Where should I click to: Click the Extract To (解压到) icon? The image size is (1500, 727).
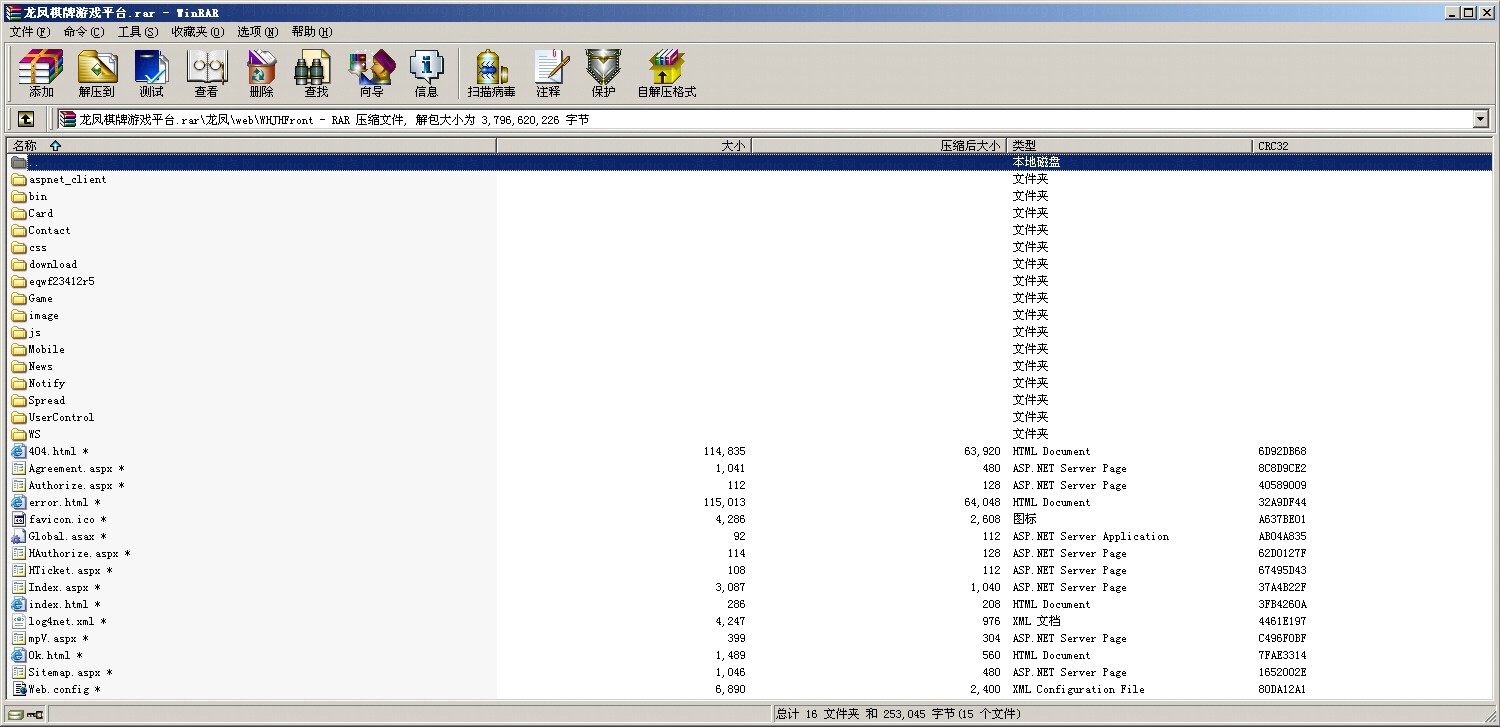point(96,73)
